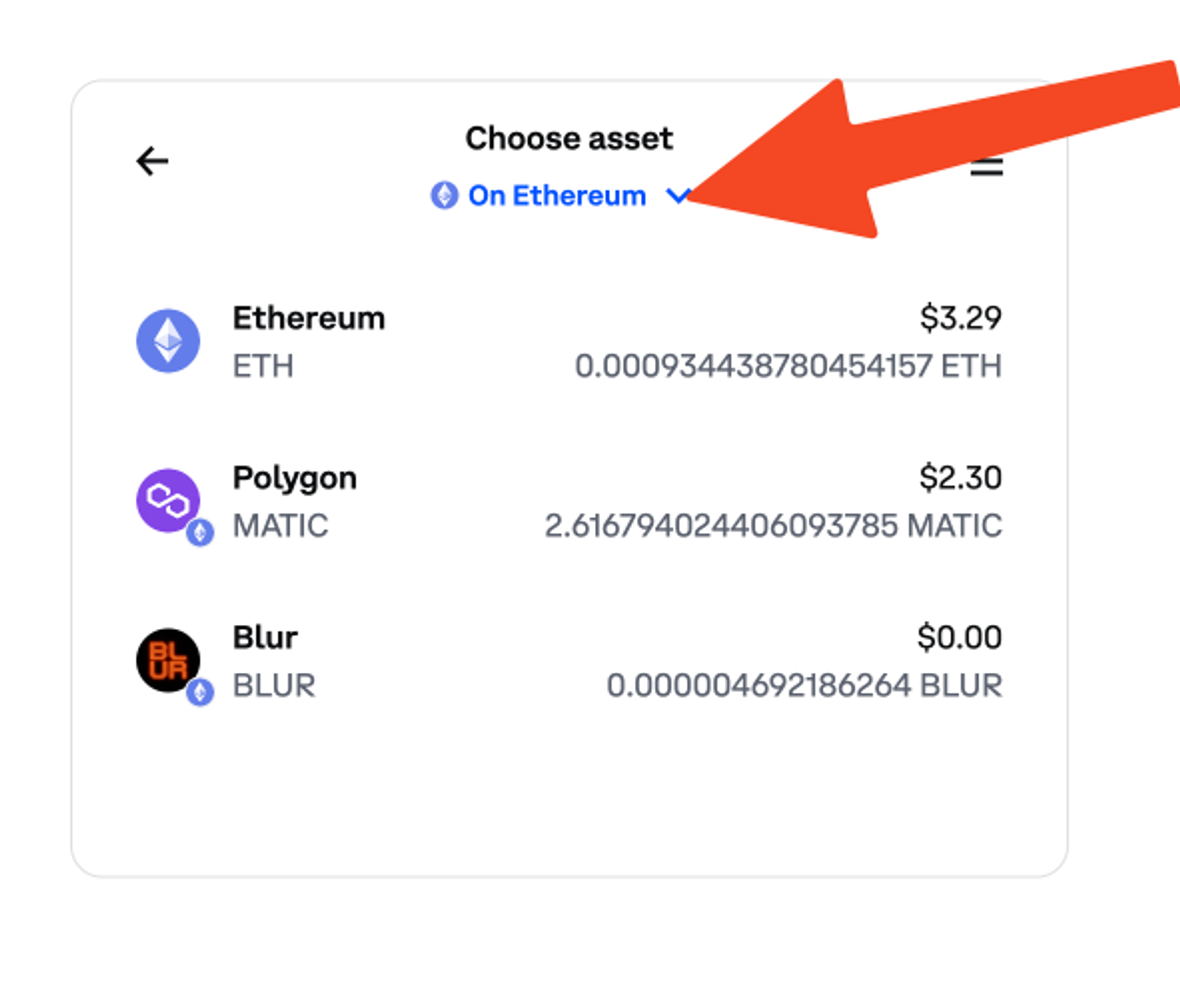Click the Ethereum badge on Polygon icon

200,533
